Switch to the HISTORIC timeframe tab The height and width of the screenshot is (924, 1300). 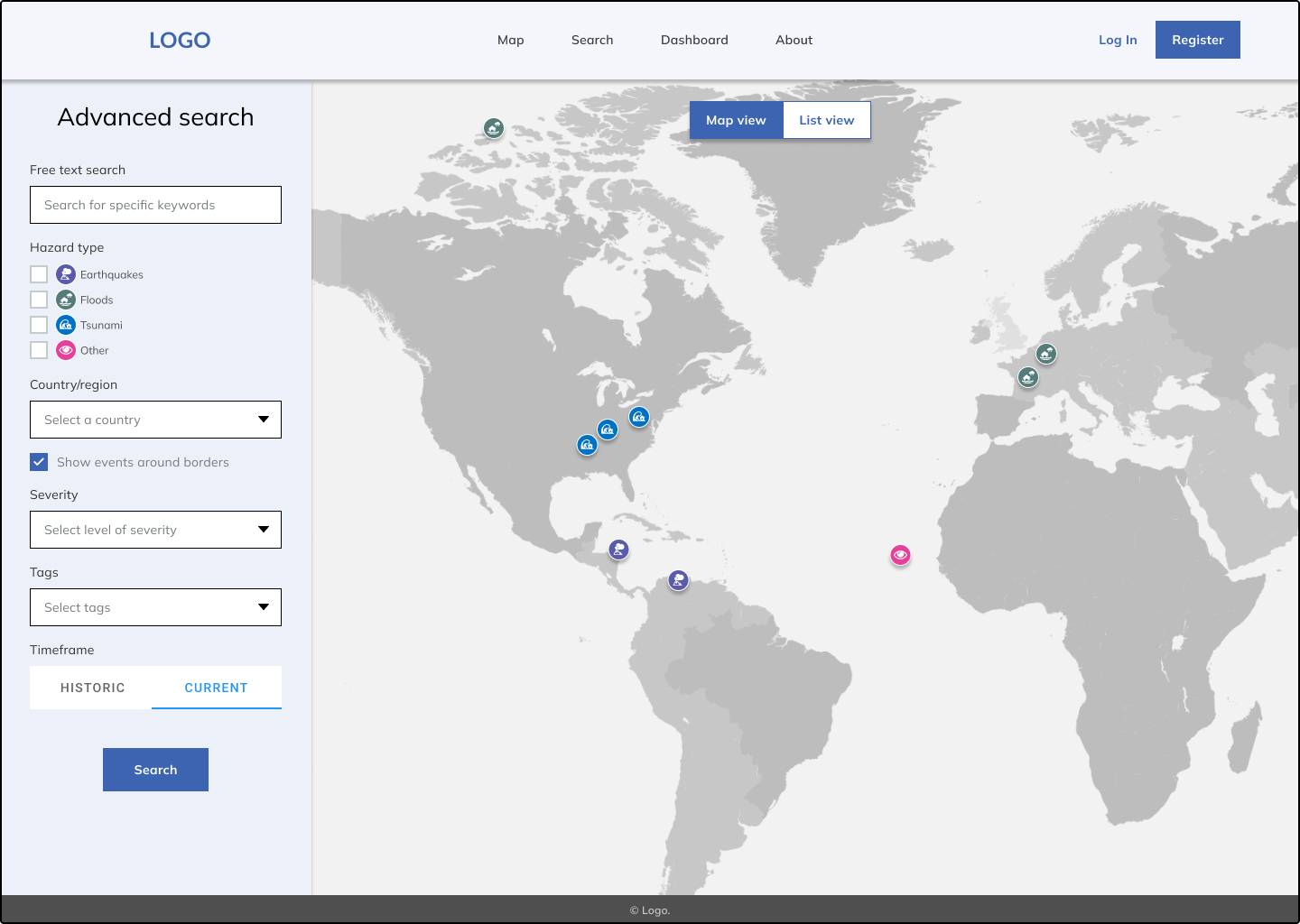pos(92,688)
